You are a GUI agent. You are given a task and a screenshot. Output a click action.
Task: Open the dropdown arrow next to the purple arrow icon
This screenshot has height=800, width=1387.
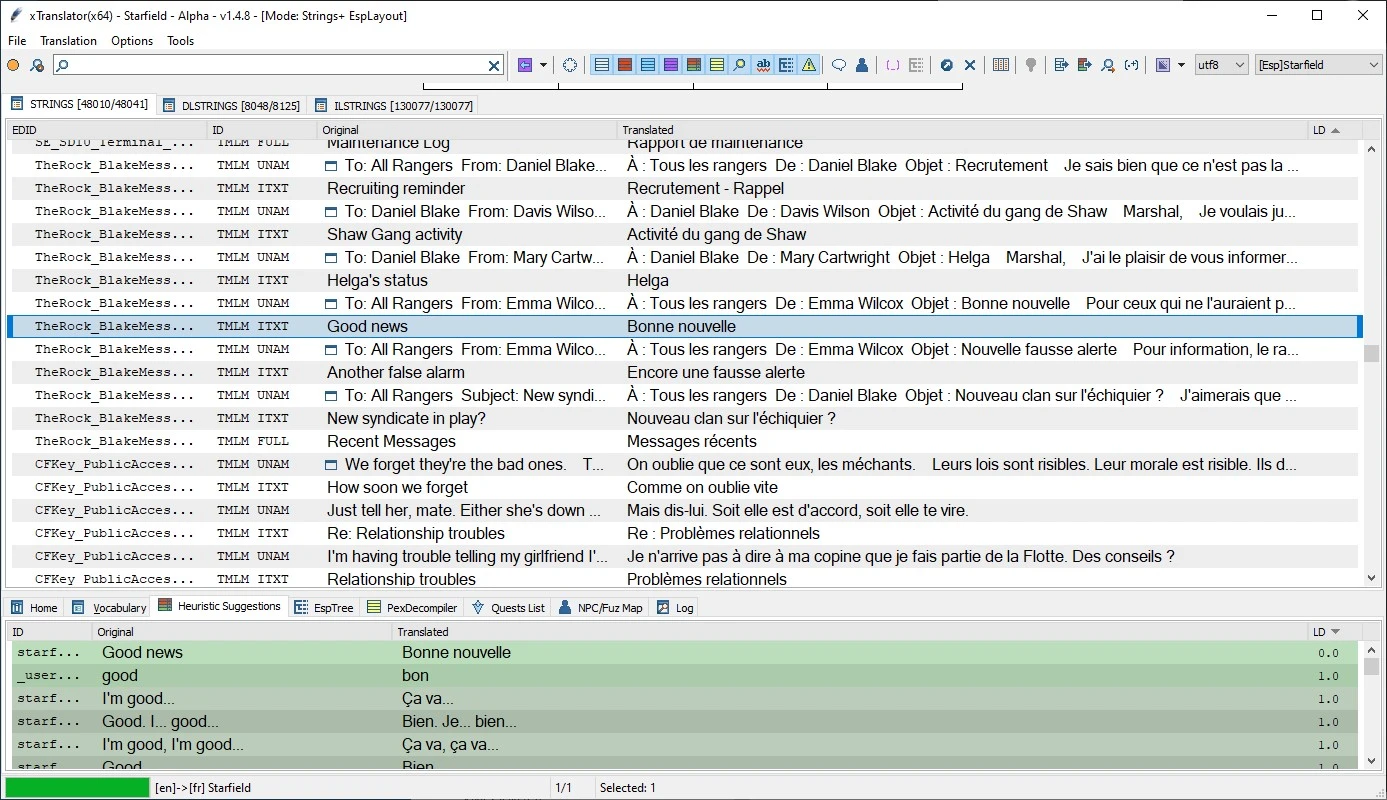click(x=543, y=65)
